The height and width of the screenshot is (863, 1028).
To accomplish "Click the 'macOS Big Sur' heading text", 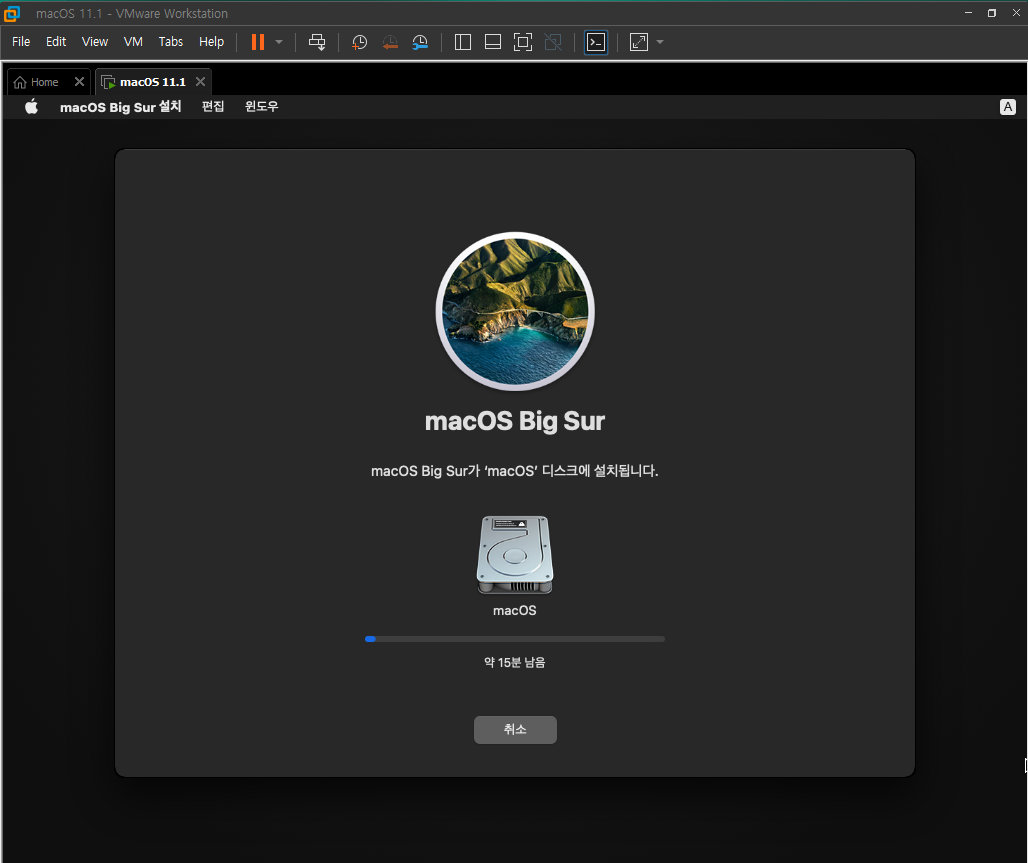I will coord(515,421).
